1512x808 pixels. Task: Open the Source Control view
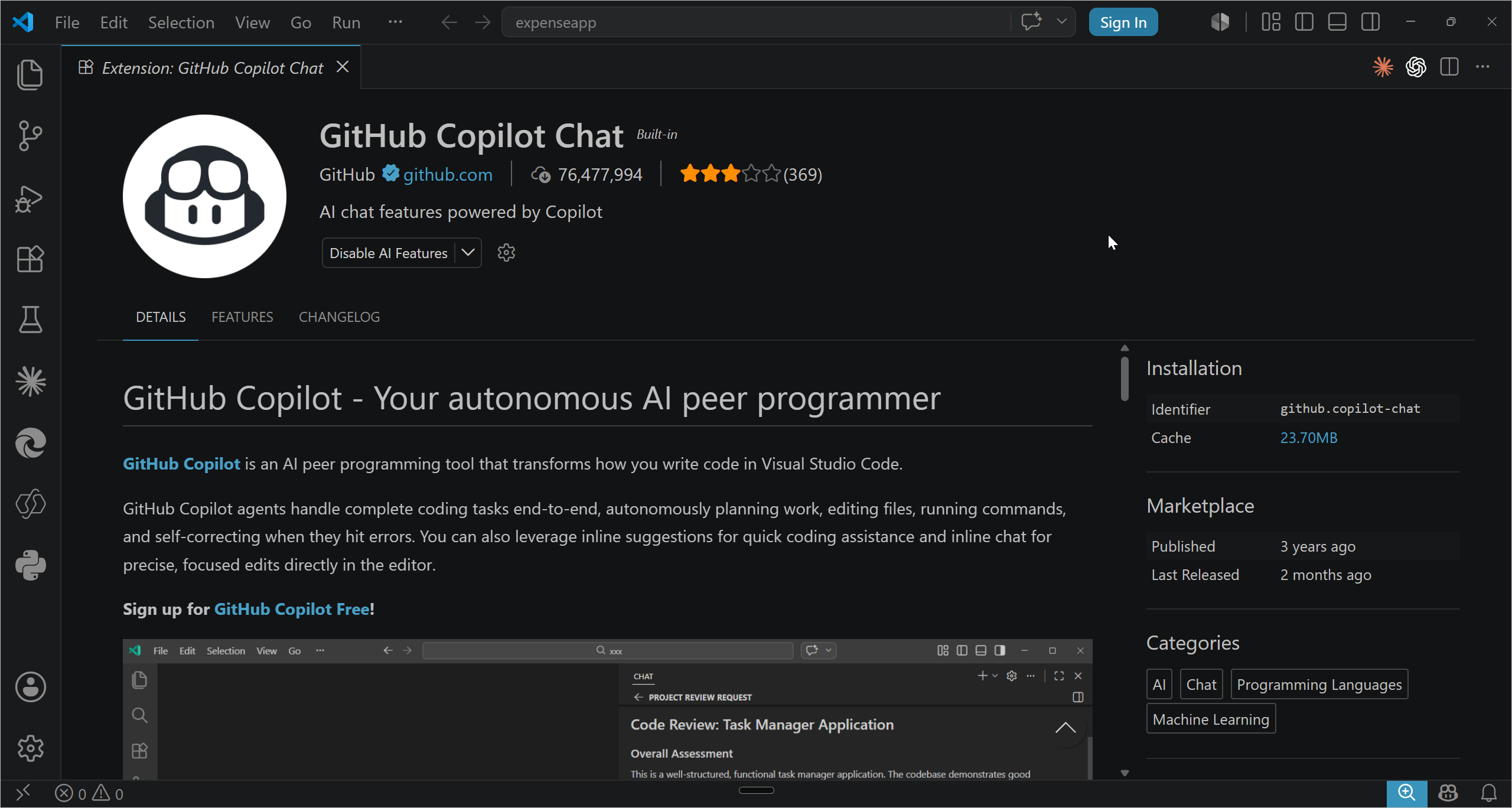click(30, 136)
